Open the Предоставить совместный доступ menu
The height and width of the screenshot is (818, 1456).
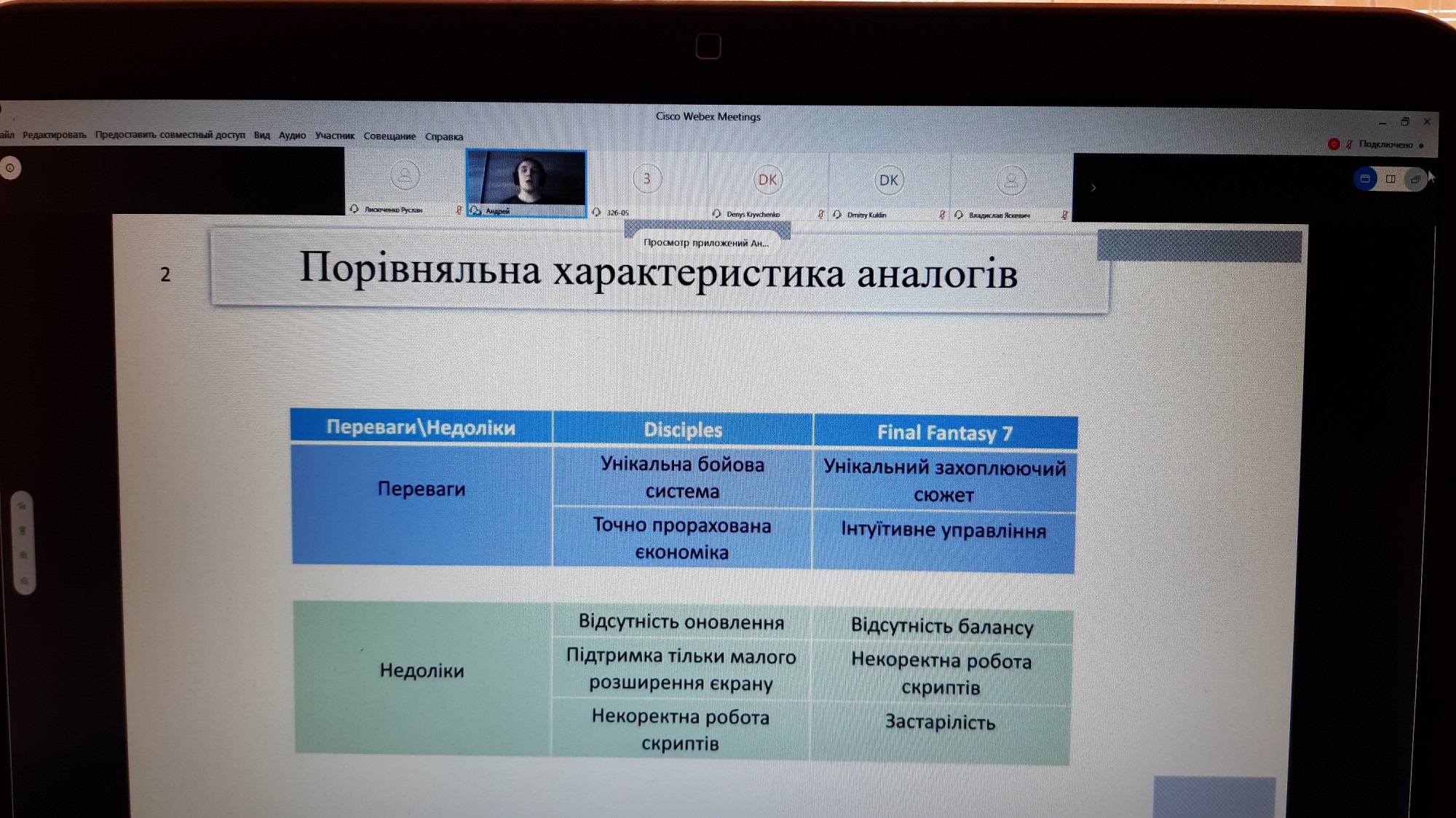coord(170,135)
